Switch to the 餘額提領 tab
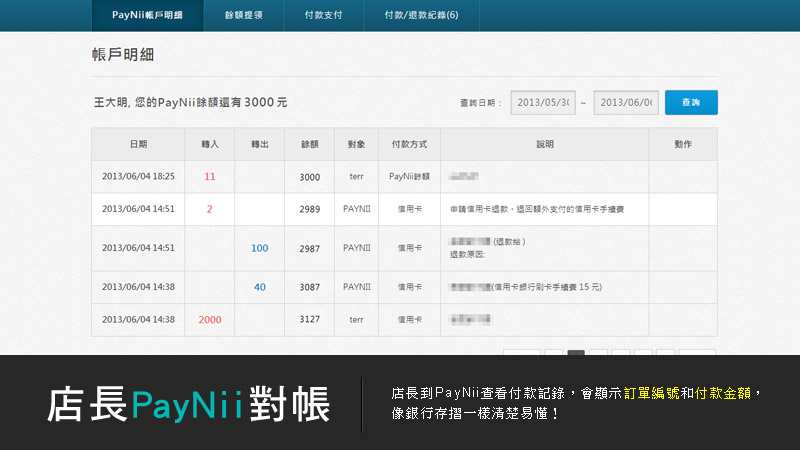The image size is (800, 450). pos(242,16)
